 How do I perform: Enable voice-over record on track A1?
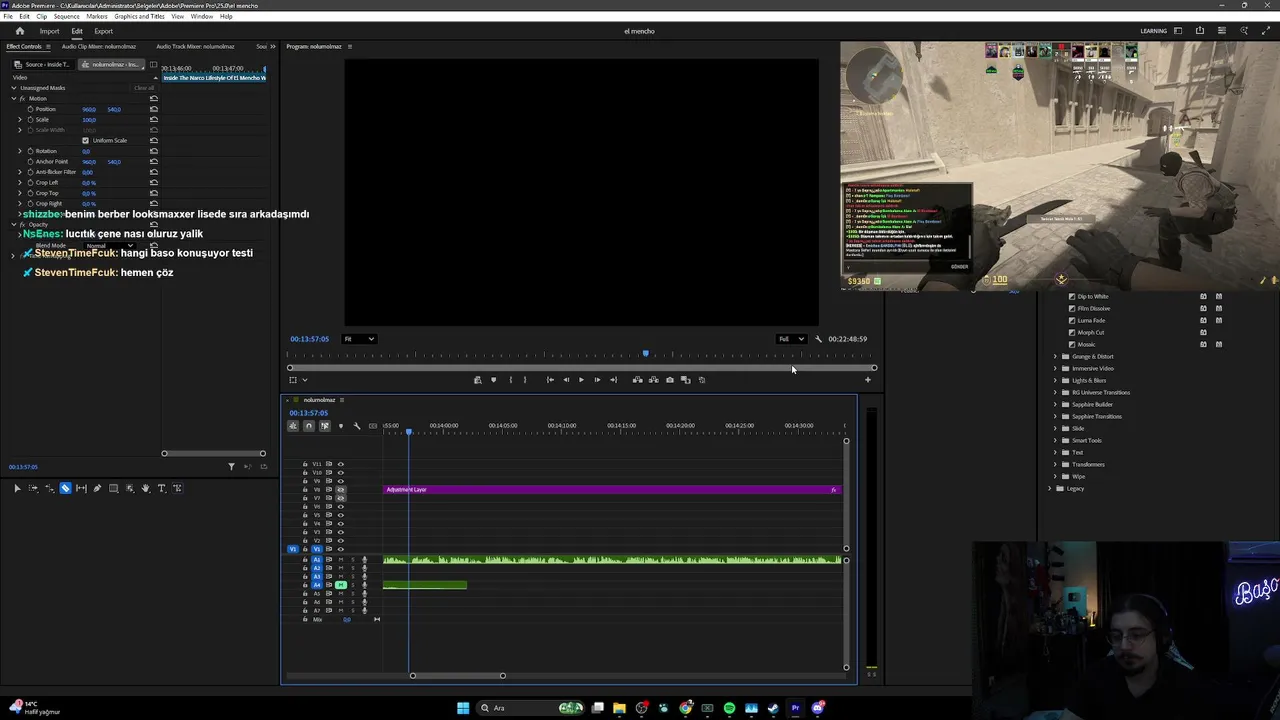[364, 559]
